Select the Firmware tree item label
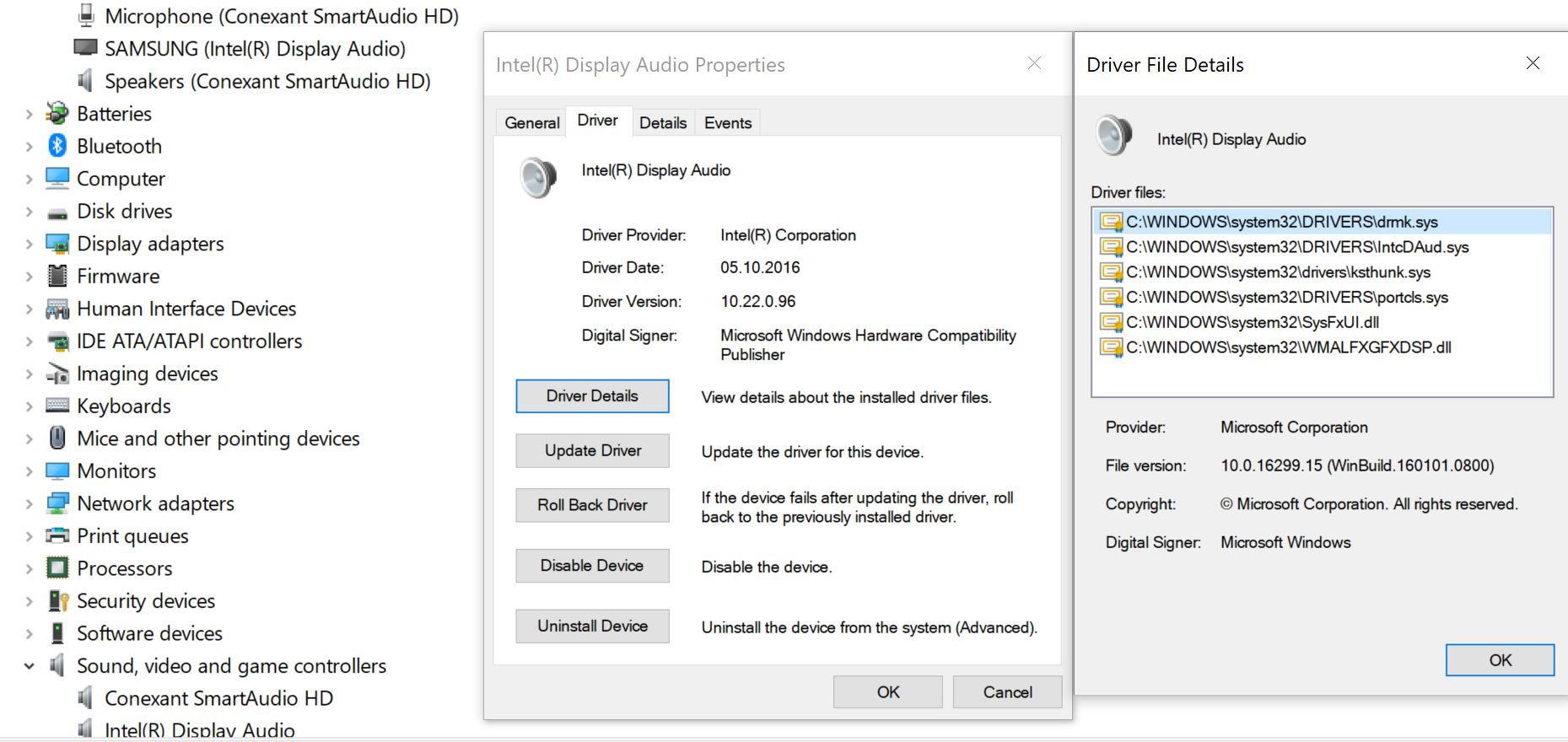1568x742 pixels. (x=118, y=276)
